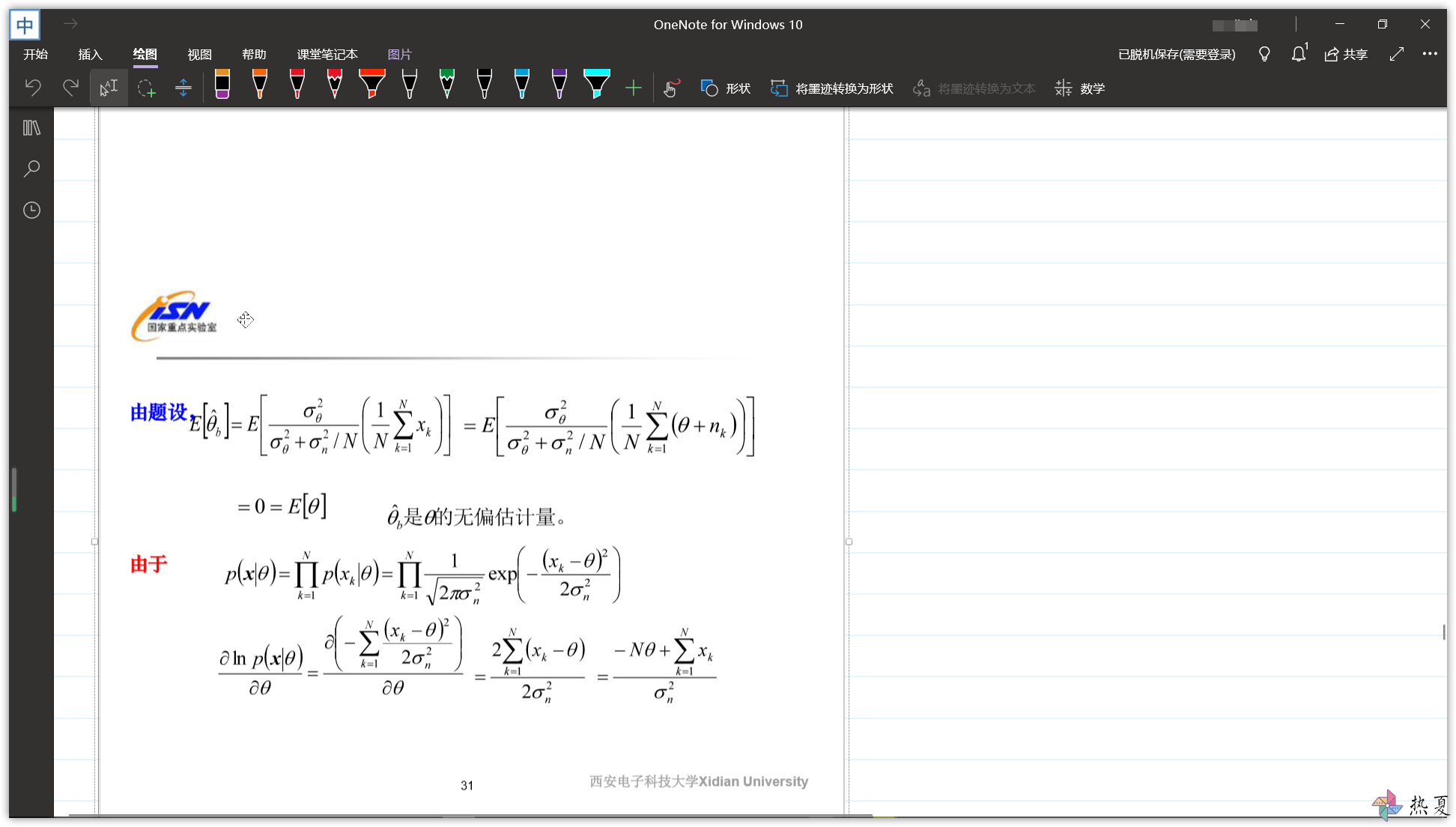Activate the Lasso Select tool
The height and width of the screenshot is (827, 1456).
(x=146, y=88)
